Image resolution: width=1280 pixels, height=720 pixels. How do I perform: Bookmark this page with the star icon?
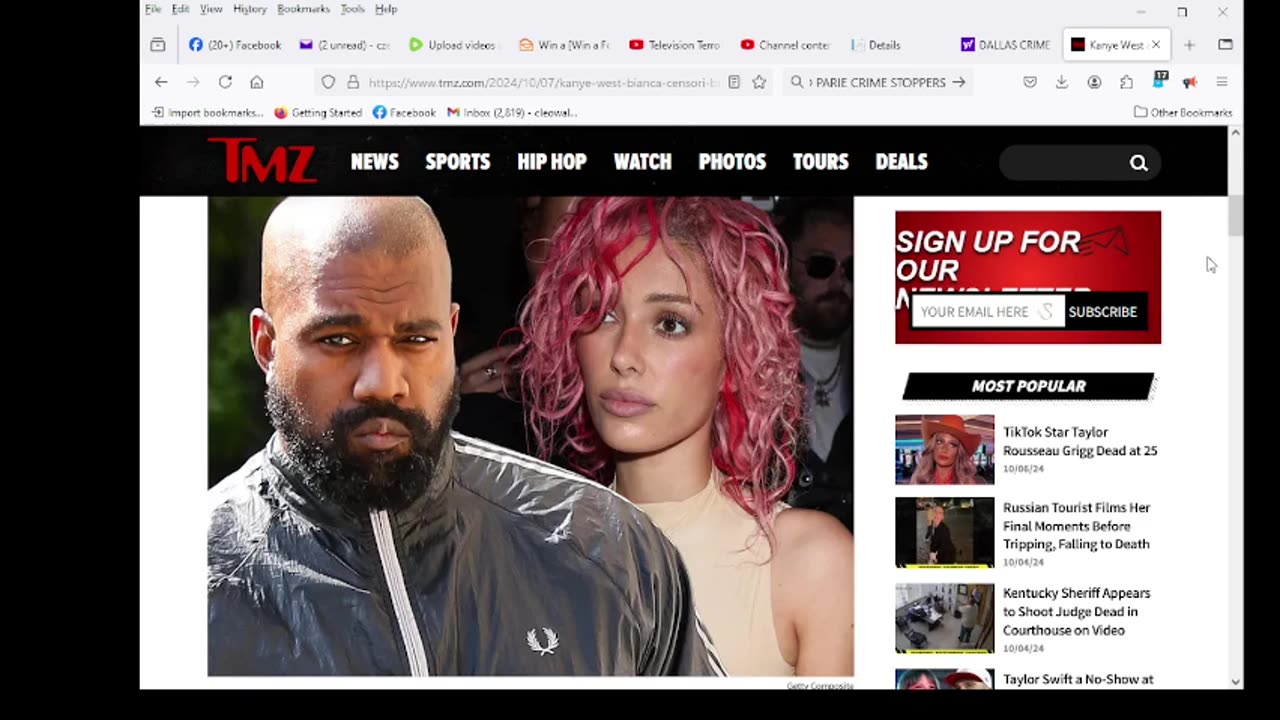coord(759,82)
